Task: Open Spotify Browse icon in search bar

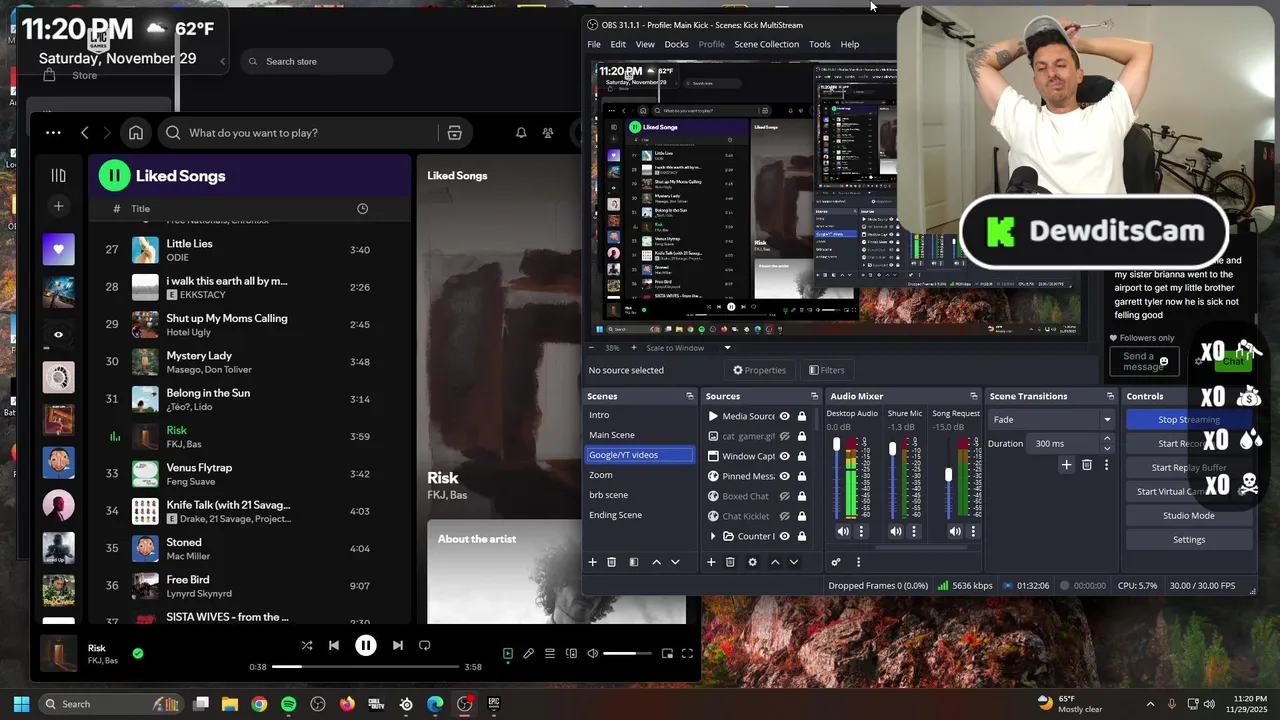Action: pos(454,133)
